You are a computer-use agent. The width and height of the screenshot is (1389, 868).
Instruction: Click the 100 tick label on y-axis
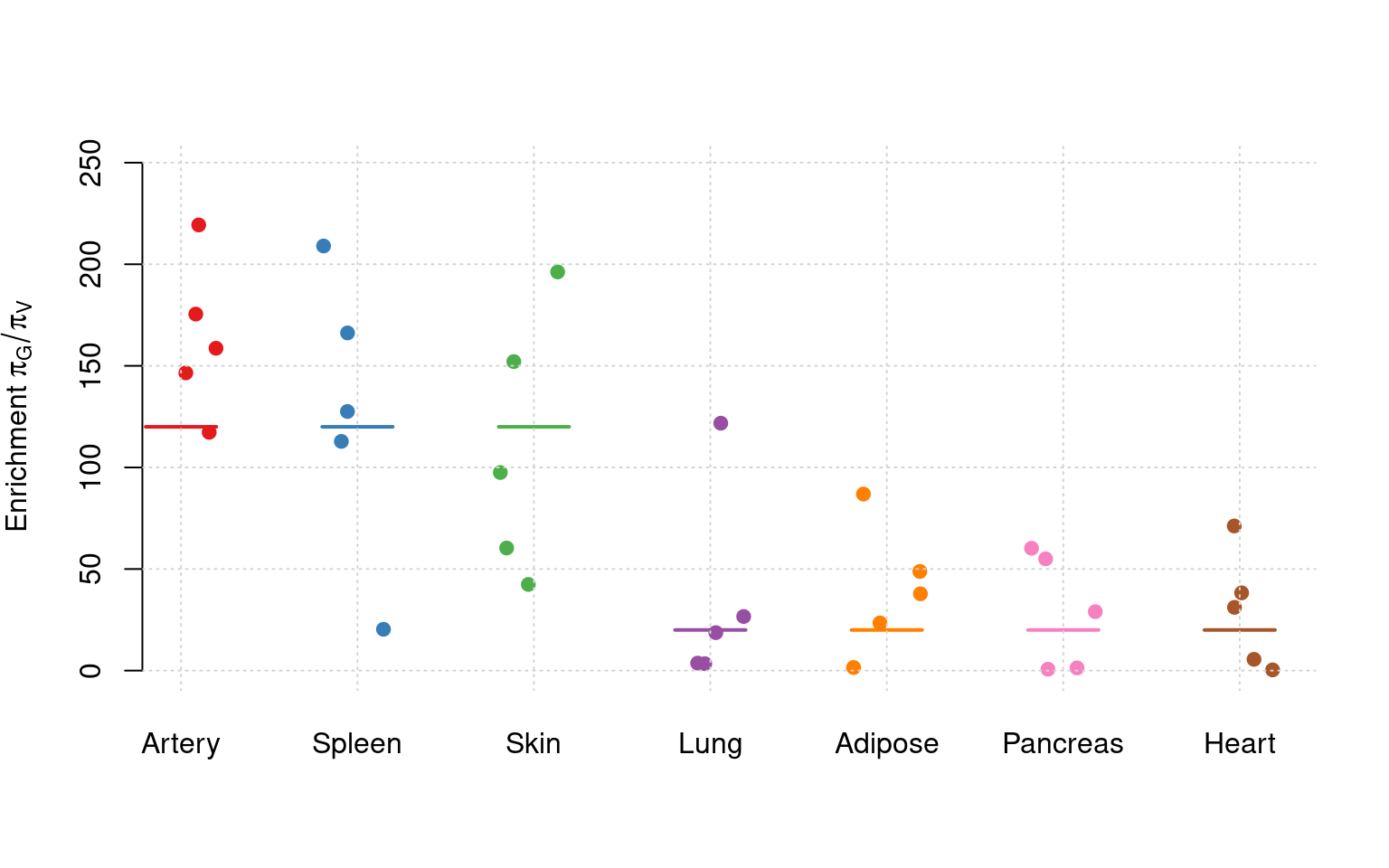click(91, 467)
